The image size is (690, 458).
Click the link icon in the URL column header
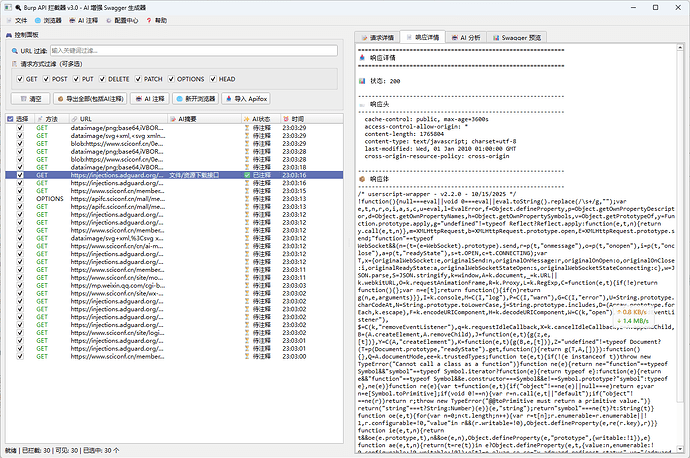(74, 119)
